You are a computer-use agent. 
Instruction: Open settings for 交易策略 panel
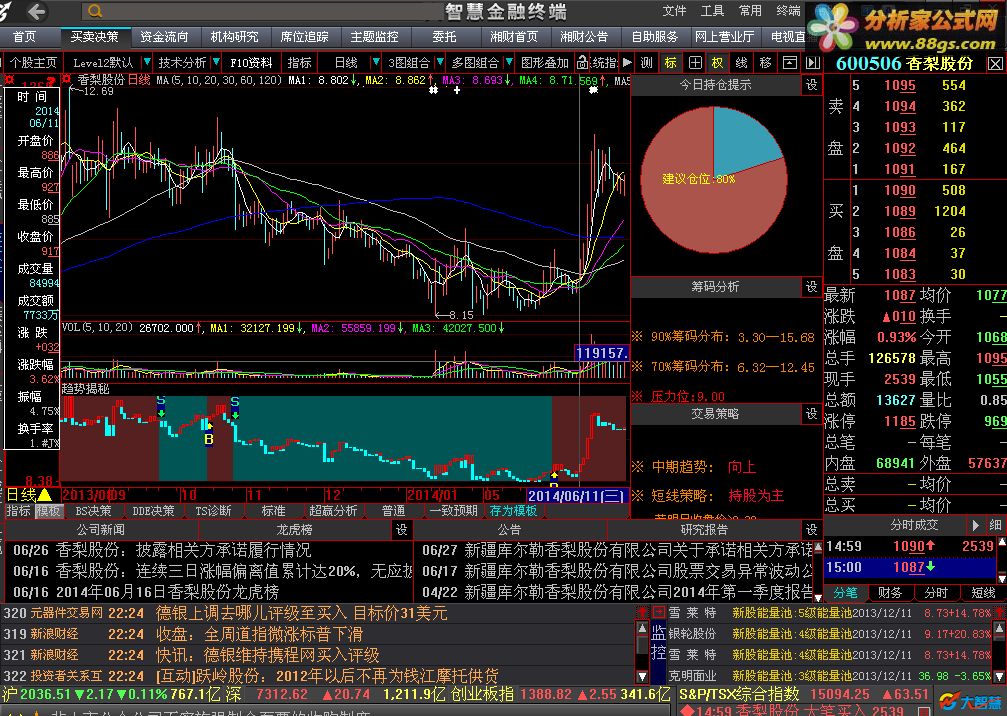812,414
